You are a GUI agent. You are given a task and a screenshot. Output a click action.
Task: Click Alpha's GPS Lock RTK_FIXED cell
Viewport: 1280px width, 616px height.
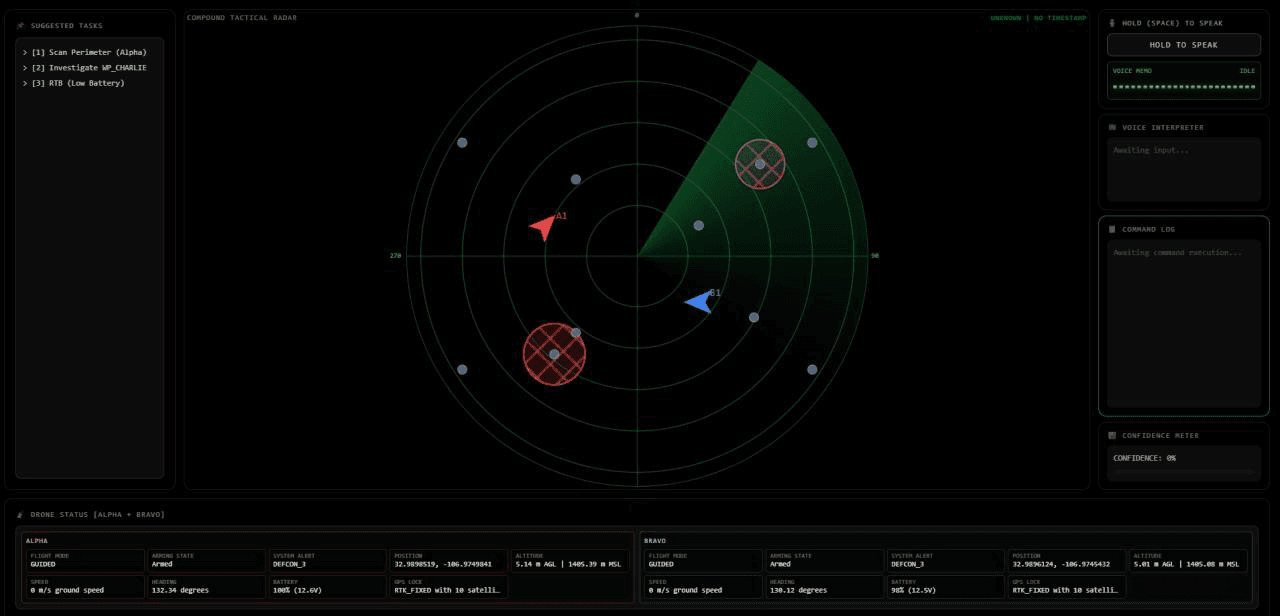click(449, 586)
